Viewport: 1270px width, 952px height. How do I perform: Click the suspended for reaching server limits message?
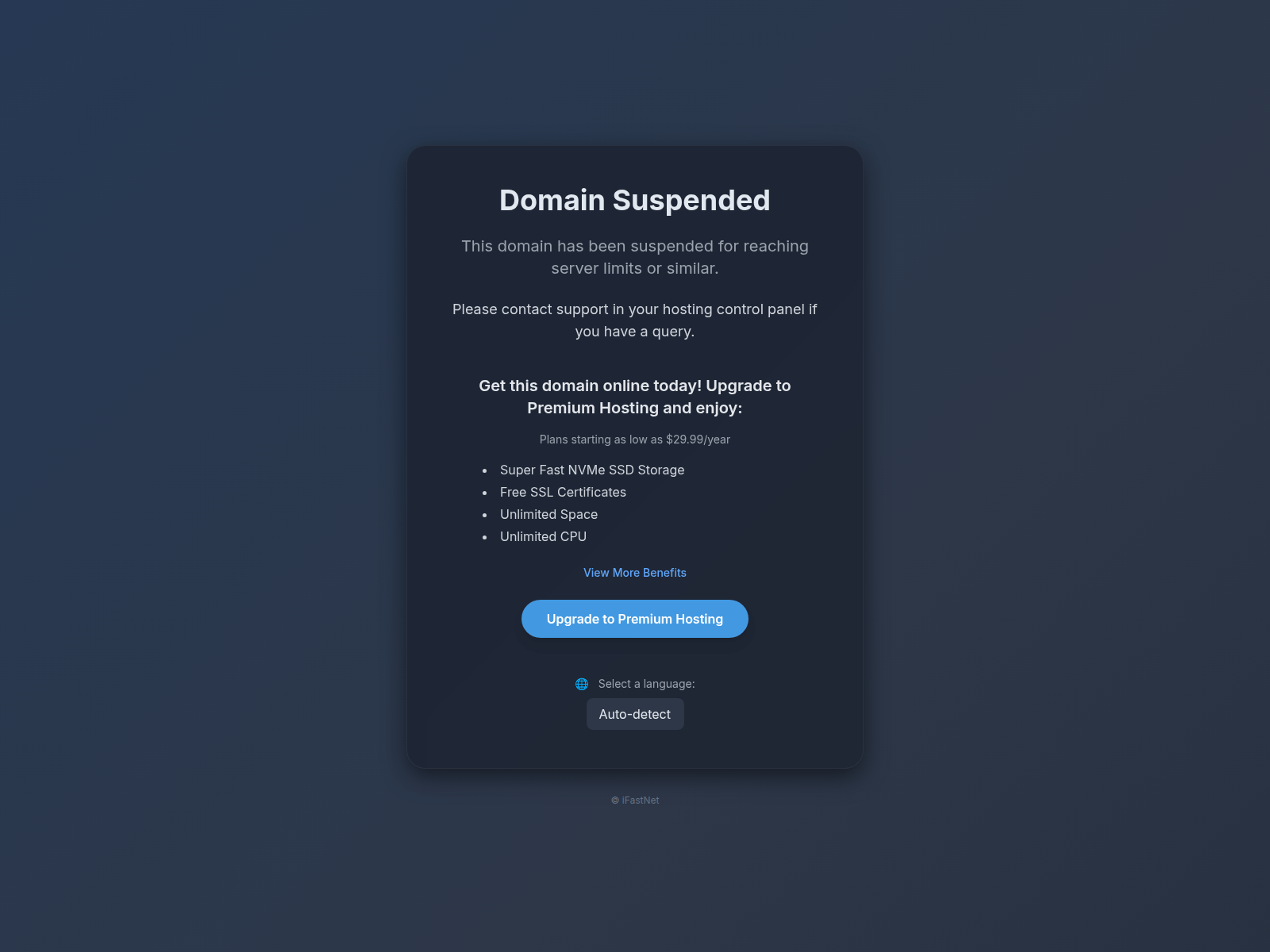pyautogui.click(x=635, y=257)
